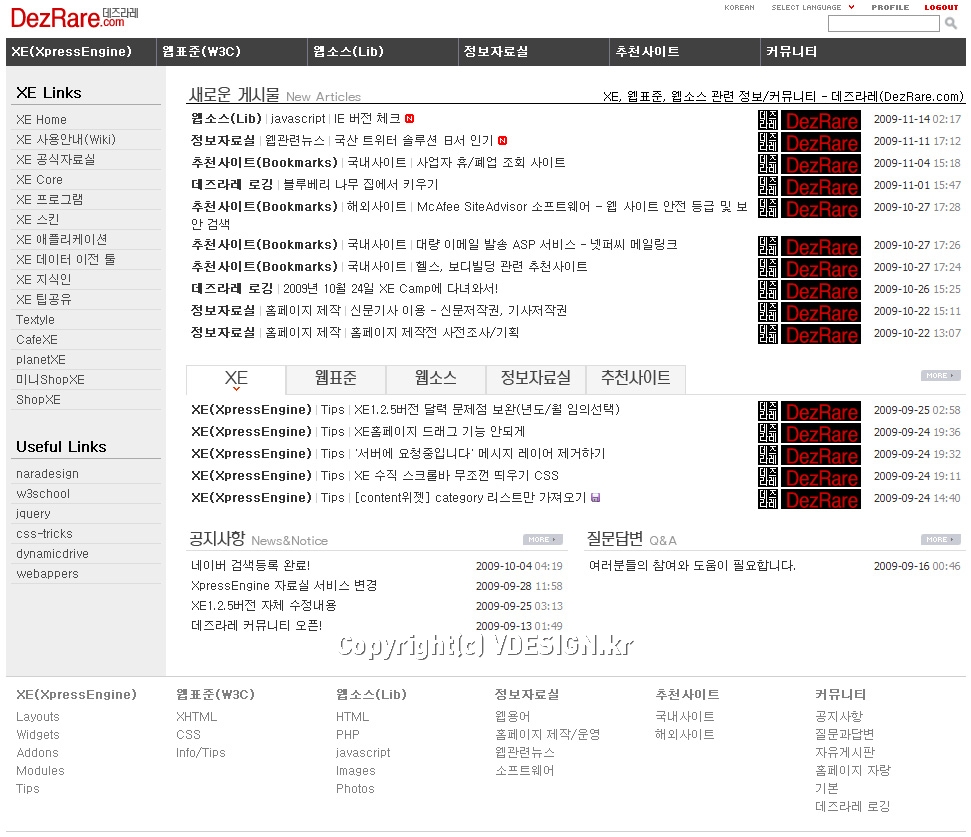Image resolution: width=971 pixels, height=837 pixels.
Task: Click the DezRare.com site logo
Action: [74, 17]
